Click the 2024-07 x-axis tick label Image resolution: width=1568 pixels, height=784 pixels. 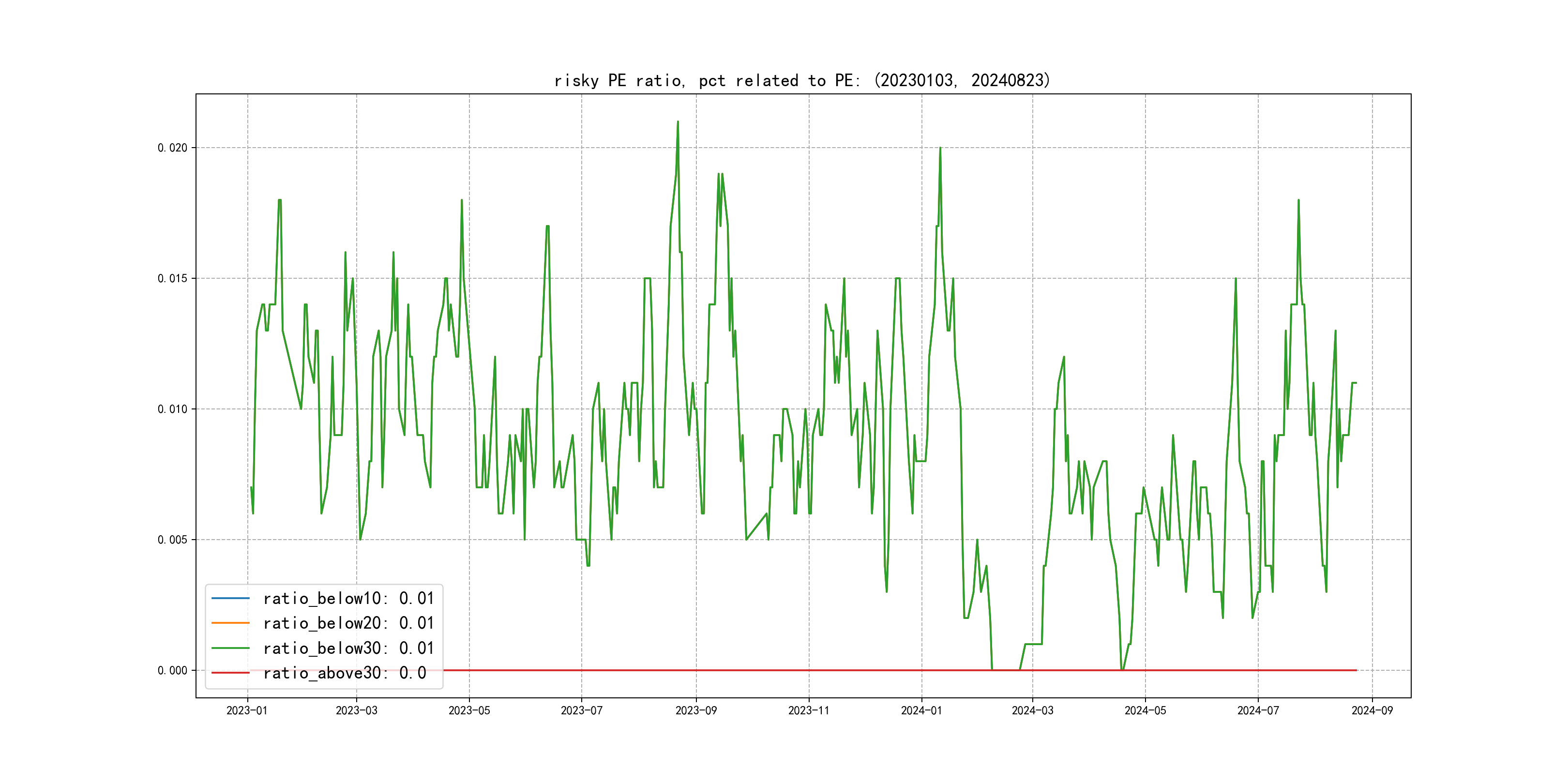(x=1258, y=710)
